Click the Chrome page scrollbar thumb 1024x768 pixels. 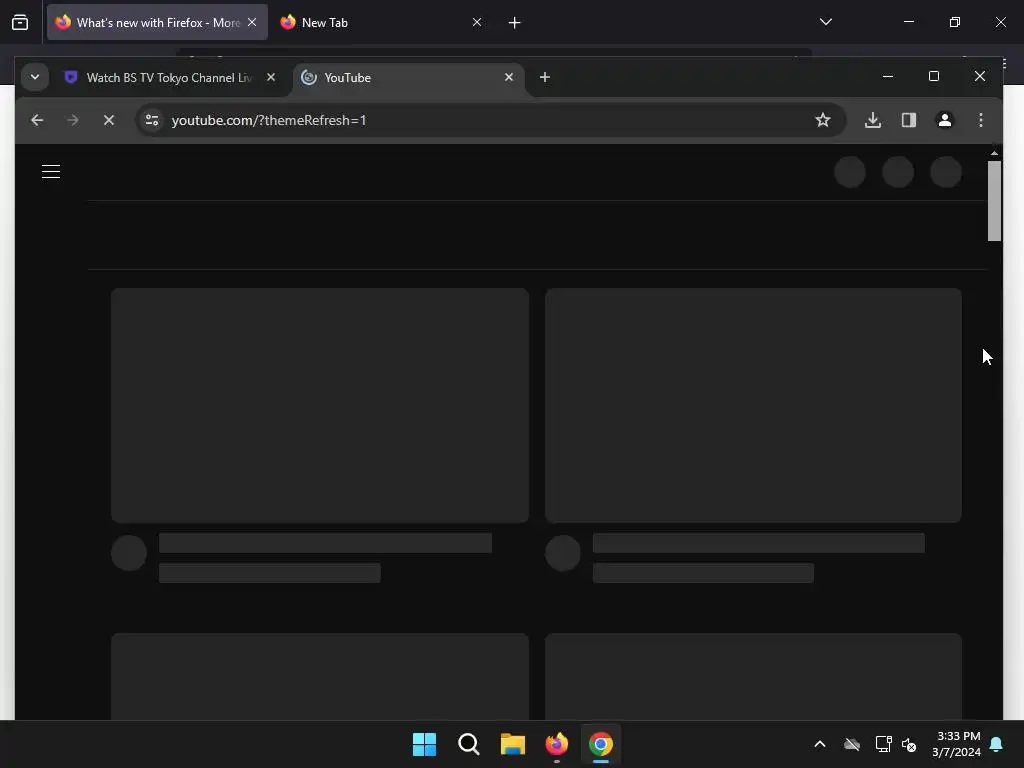point(994,201)
